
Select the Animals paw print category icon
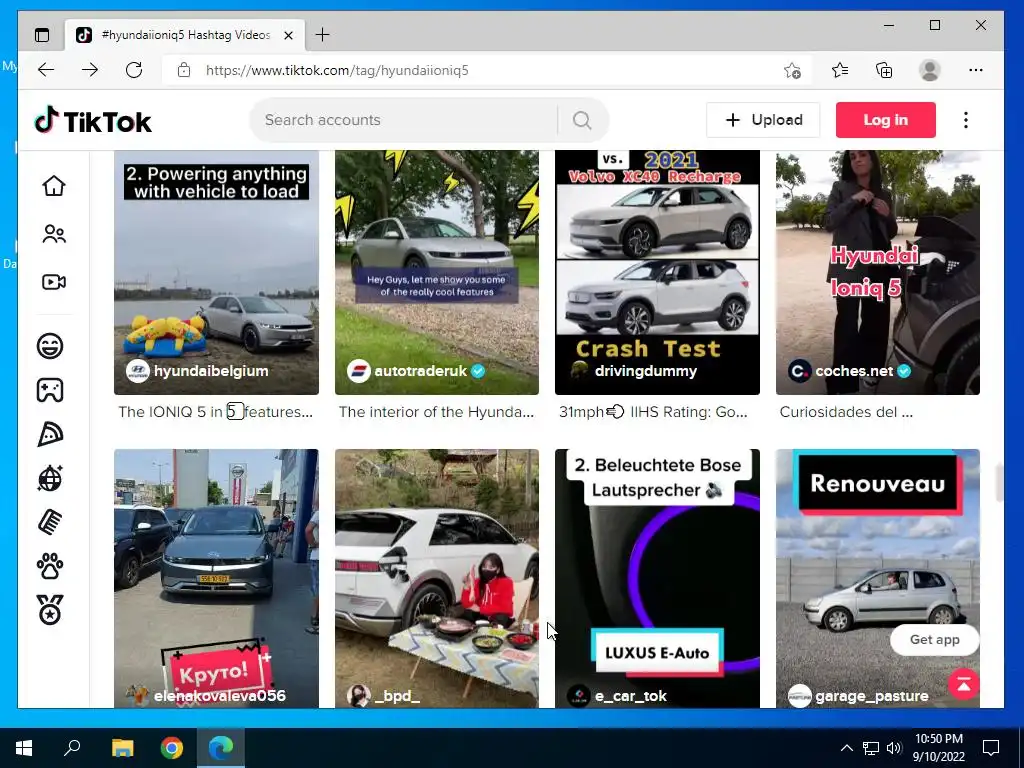tap(50, 566)
